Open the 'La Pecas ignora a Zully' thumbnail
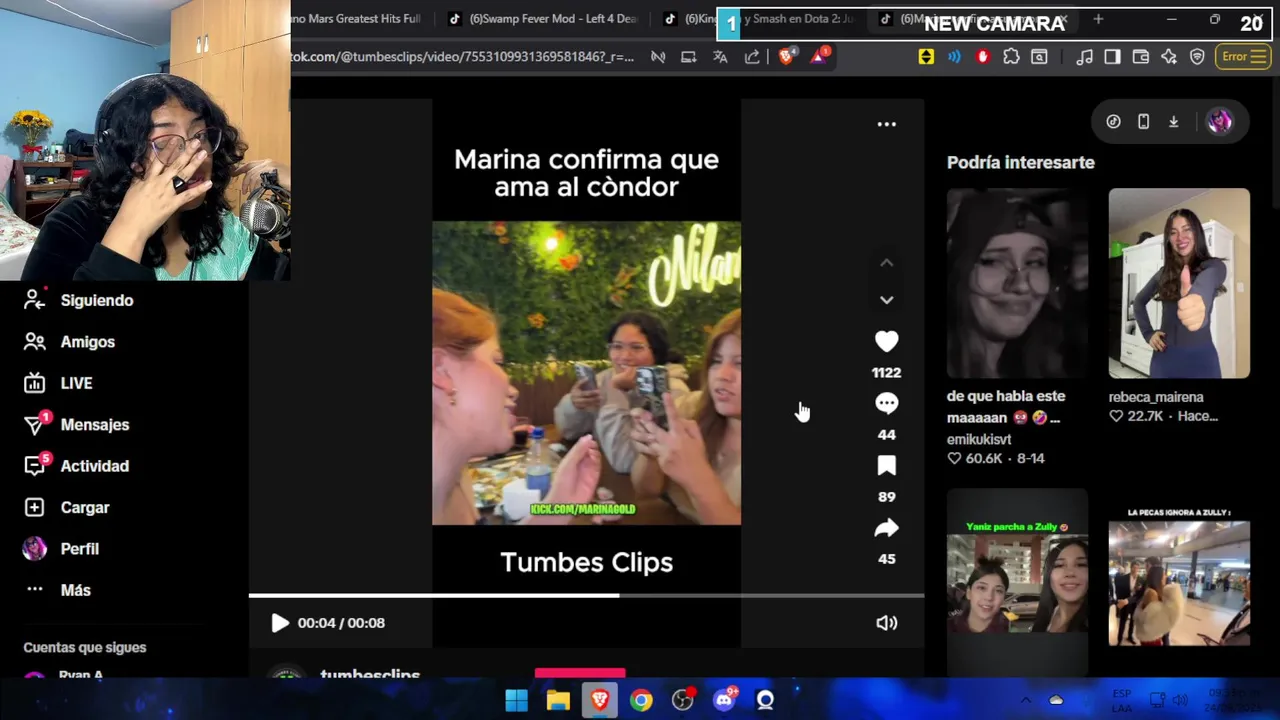The height and width of the screenshot is (720, 1280). (1179, 583)
